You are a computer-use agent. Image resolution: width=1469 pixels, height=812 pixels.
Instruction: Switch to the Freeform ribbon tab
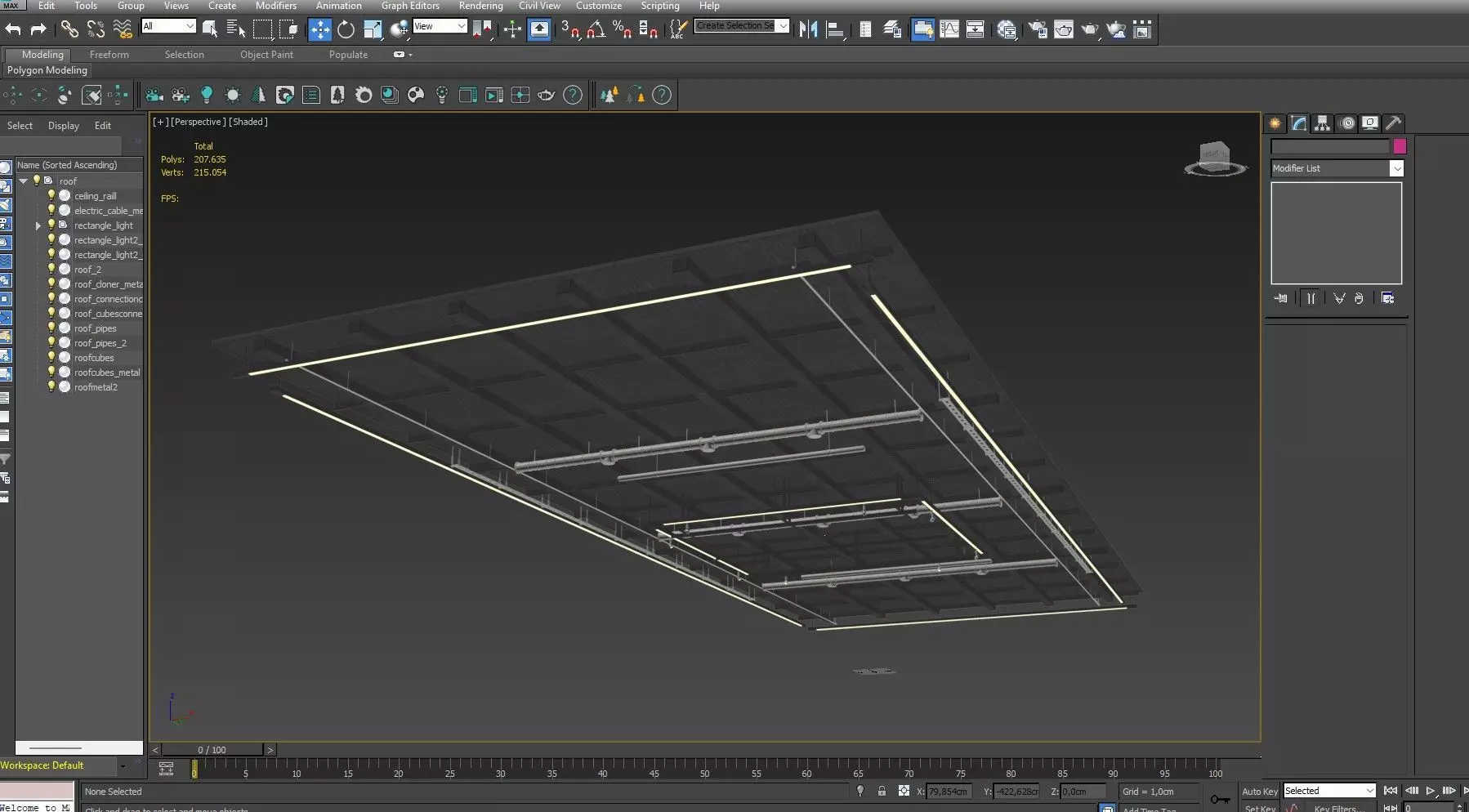[x=109, y=55]
